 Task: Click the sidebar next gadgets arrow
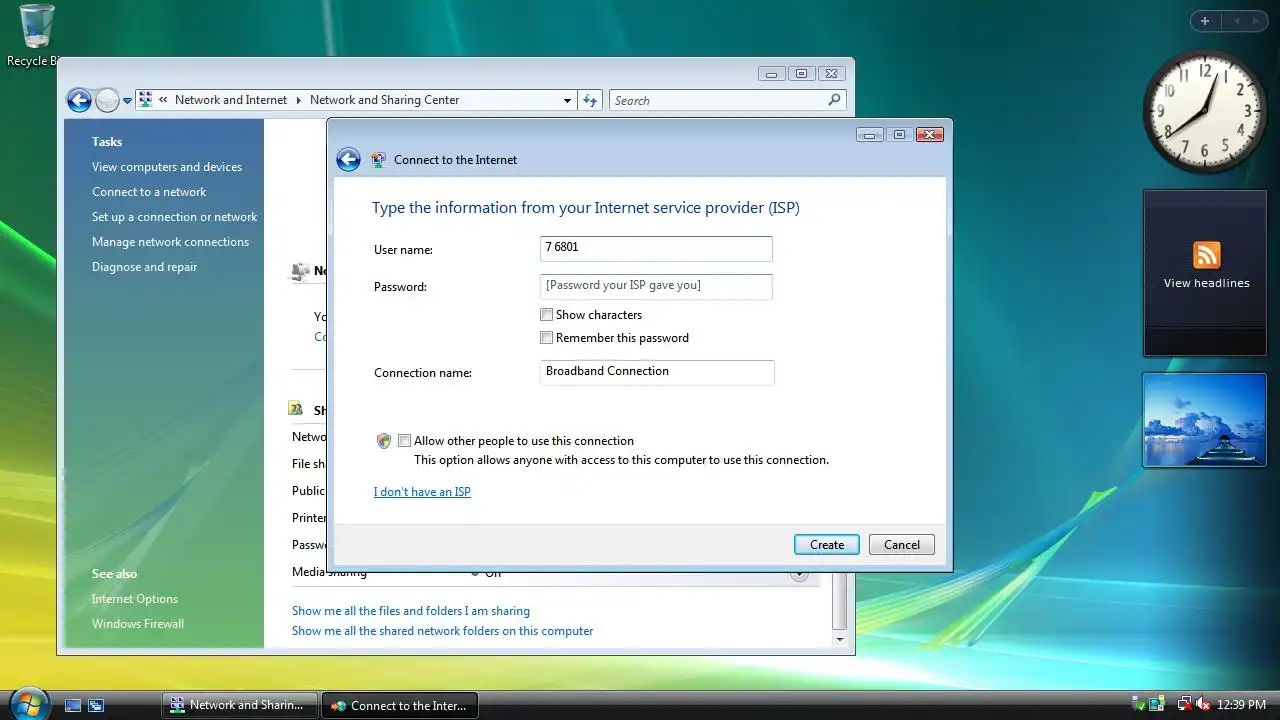tap(1256, 21)
